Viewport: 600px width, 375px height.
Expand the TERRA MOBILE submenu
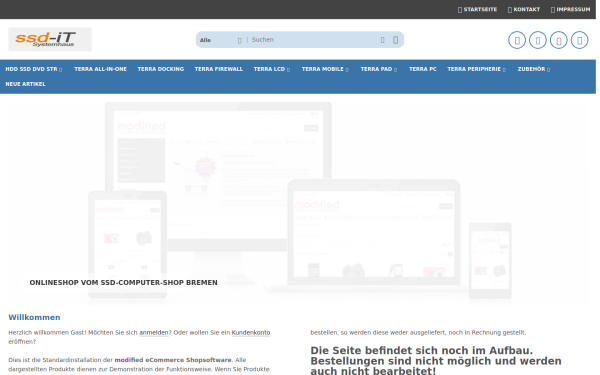coord(325,69)
